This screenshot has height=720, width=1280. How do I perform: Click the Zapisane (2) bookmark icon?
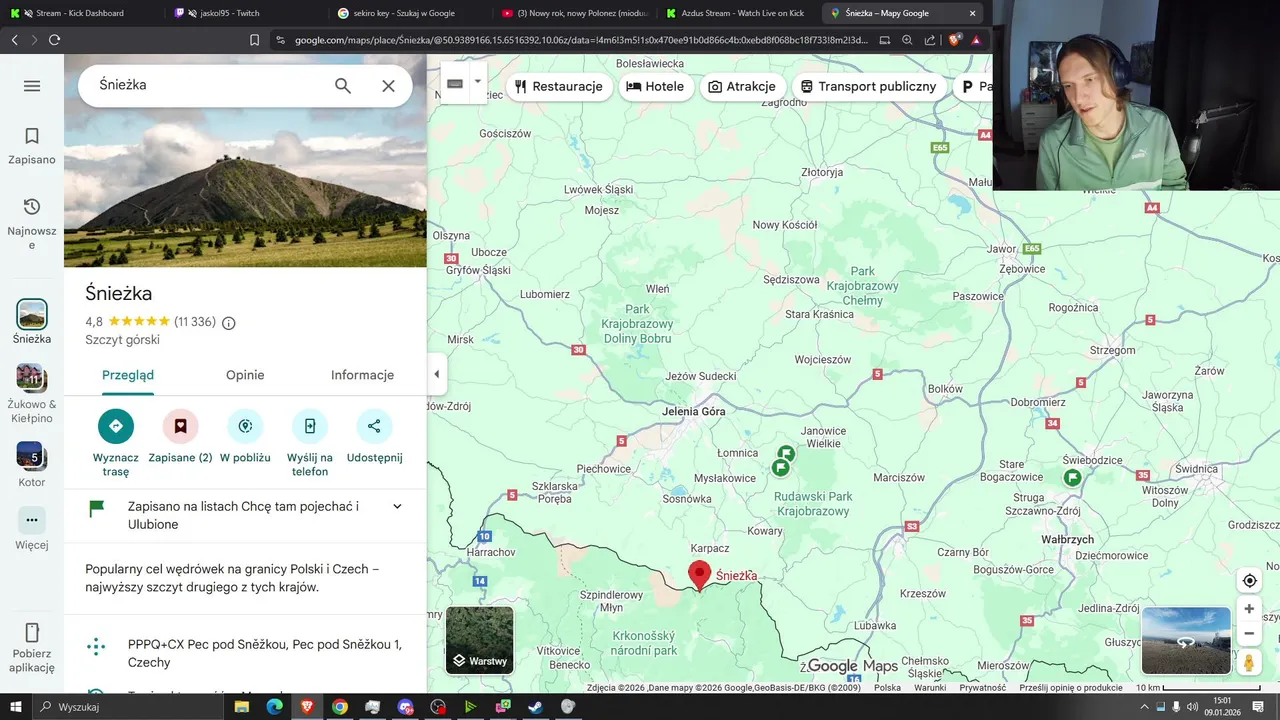point(181,426)
